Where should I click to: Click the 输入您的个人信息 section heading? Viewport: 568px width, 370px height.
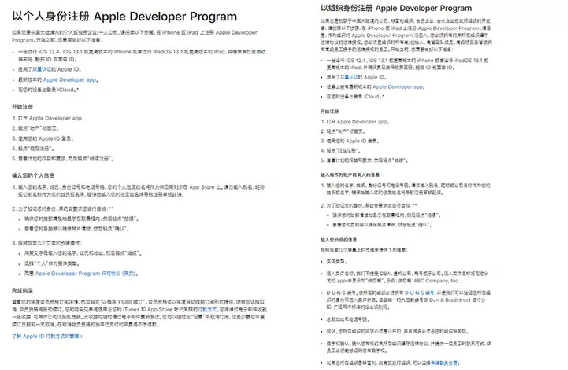click(33, 175)
